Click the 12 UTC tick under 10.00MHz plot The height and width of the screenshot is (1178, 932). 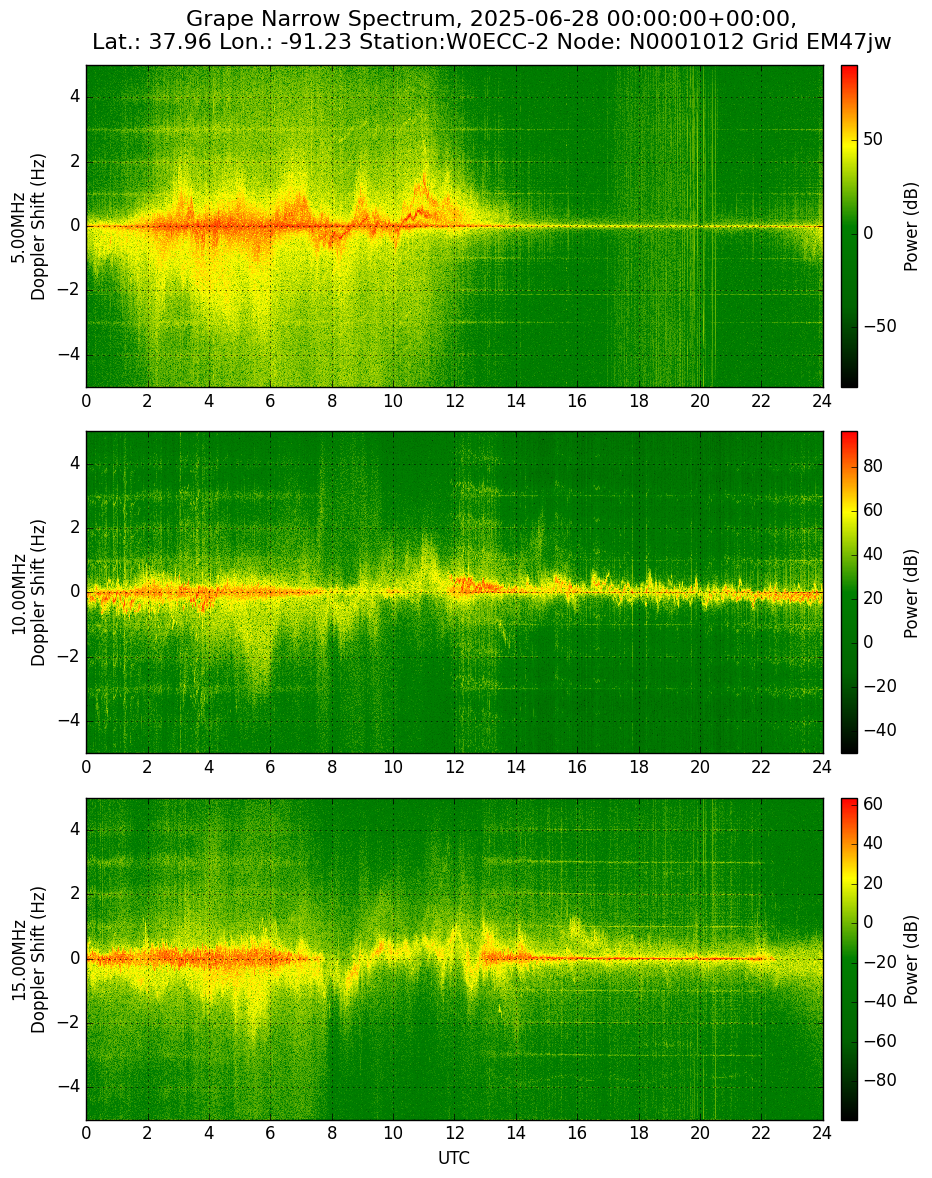pos(454,767)
